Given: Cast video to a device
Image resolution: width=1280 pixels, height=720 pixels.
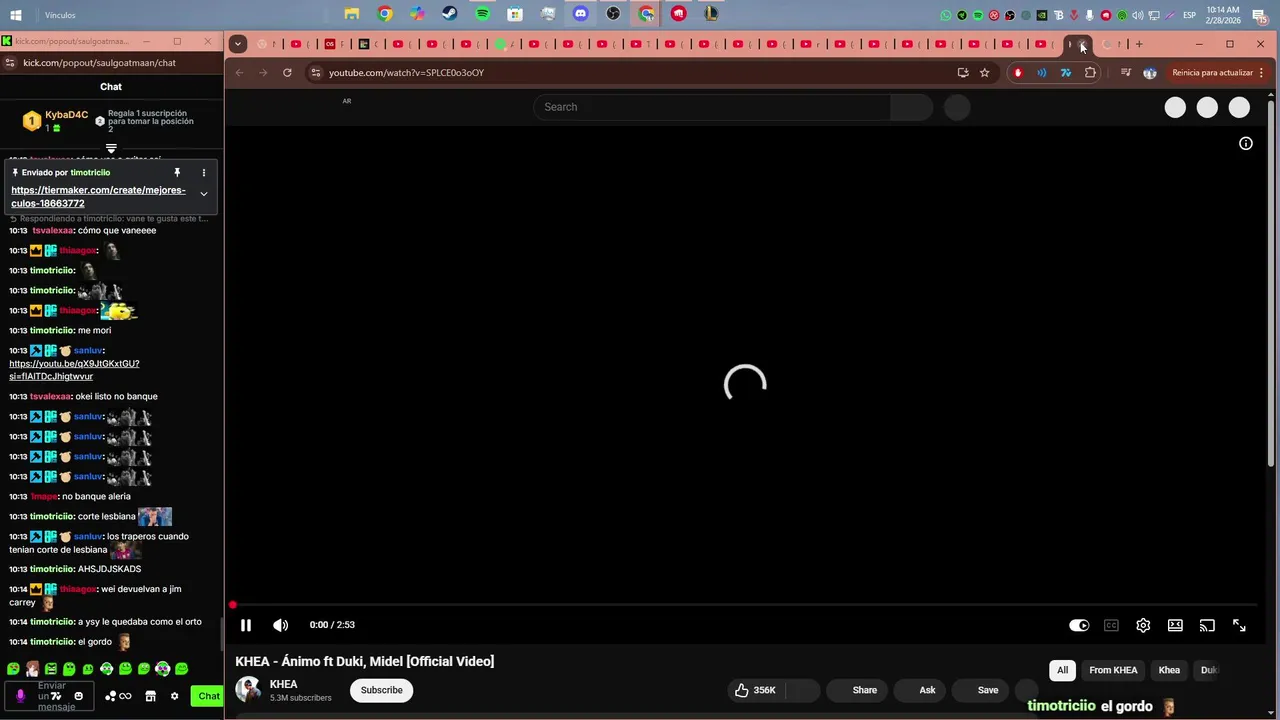Looking at the screenshot, I should tap(1207, 625).
